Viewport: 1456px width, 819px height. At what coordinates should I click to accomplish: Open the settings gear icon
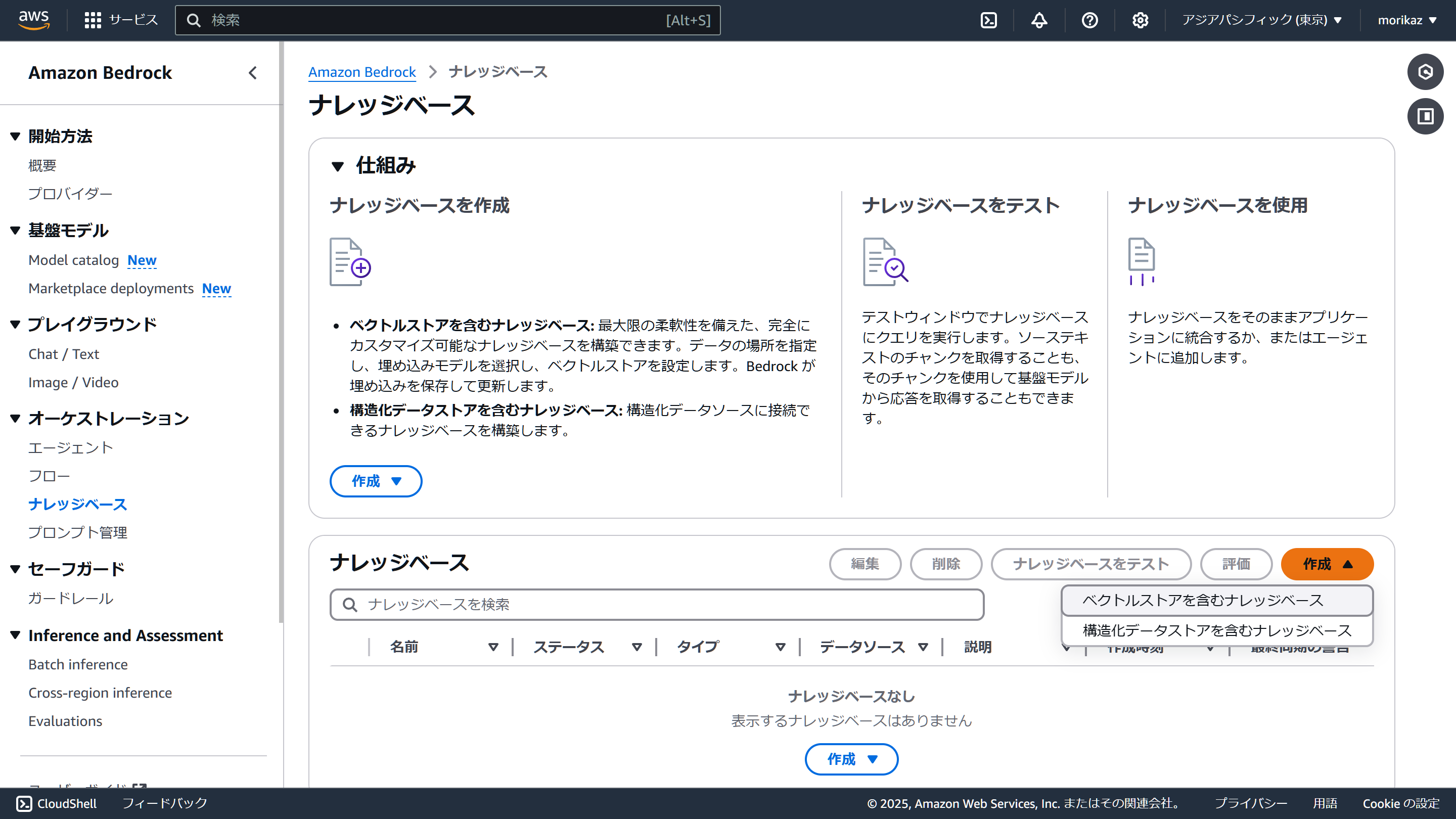click(x=1140, y=20)
